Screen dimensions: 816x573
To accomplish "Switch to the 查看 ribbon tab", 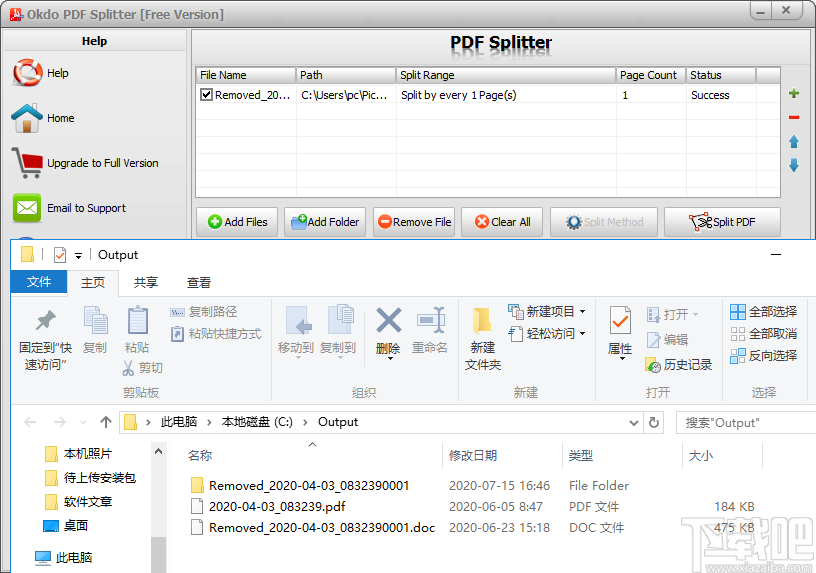I will tap(199, 282).
